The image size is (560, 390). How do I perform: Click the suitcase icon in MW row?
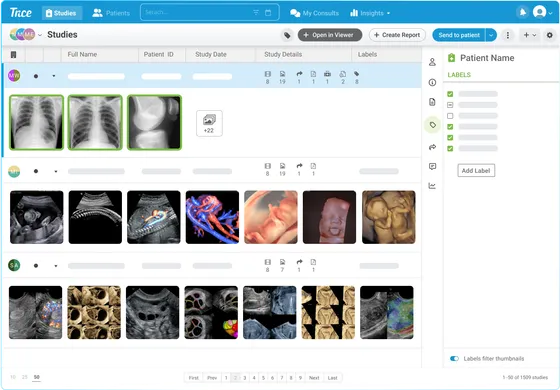pyautogui.click(x=327, y=74)
